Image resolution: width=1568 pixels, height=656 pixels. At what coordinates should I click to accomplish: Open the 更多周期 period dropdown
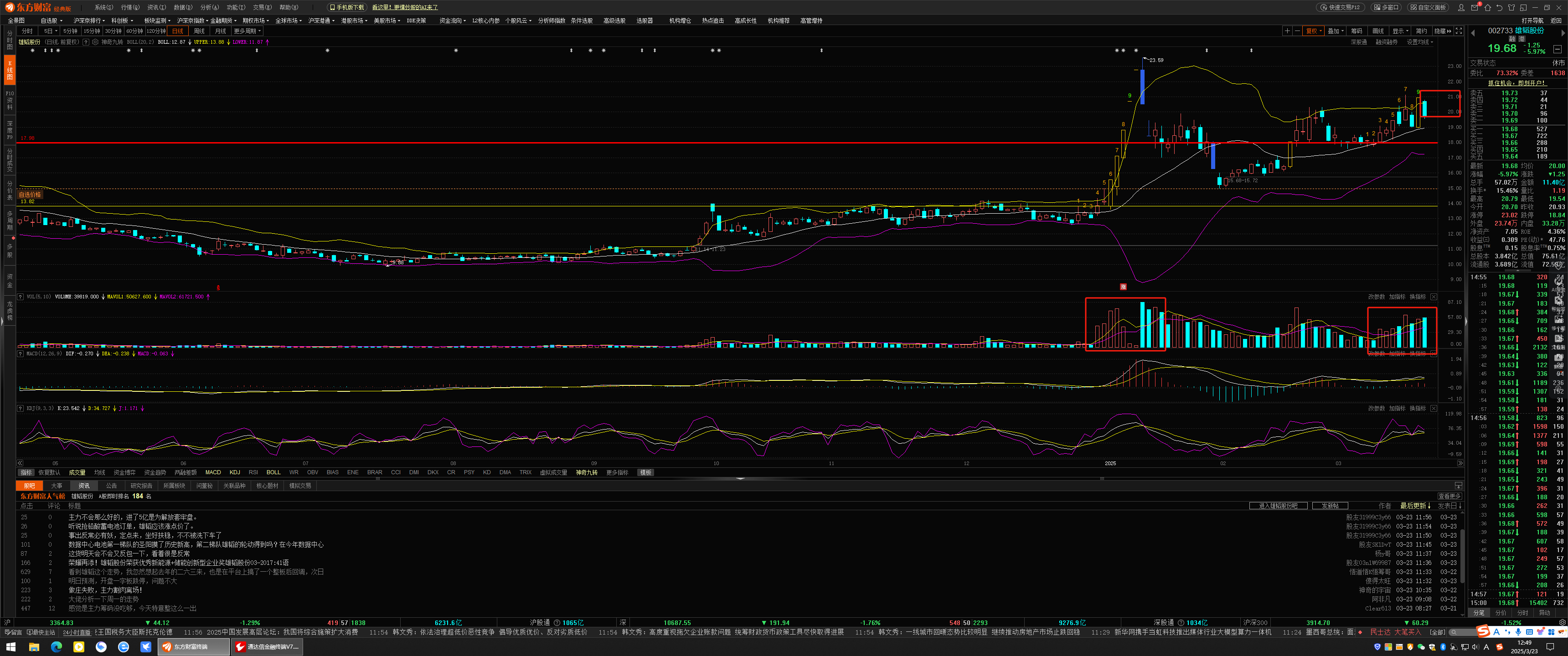[247, 31]
